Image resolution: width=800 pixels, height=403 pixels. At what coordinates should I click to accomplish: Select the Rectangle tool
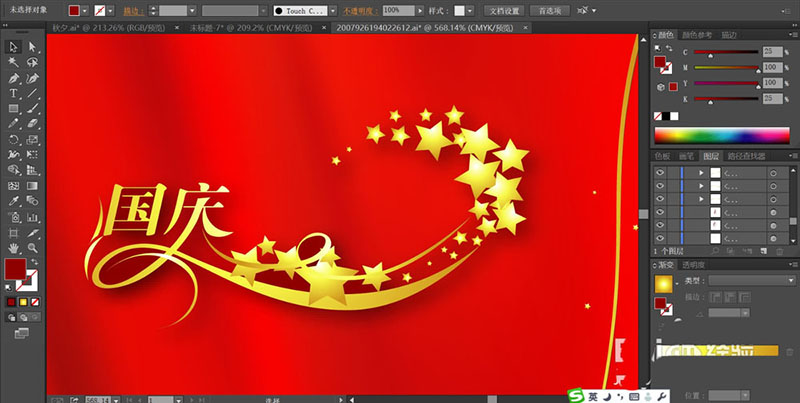14,109
